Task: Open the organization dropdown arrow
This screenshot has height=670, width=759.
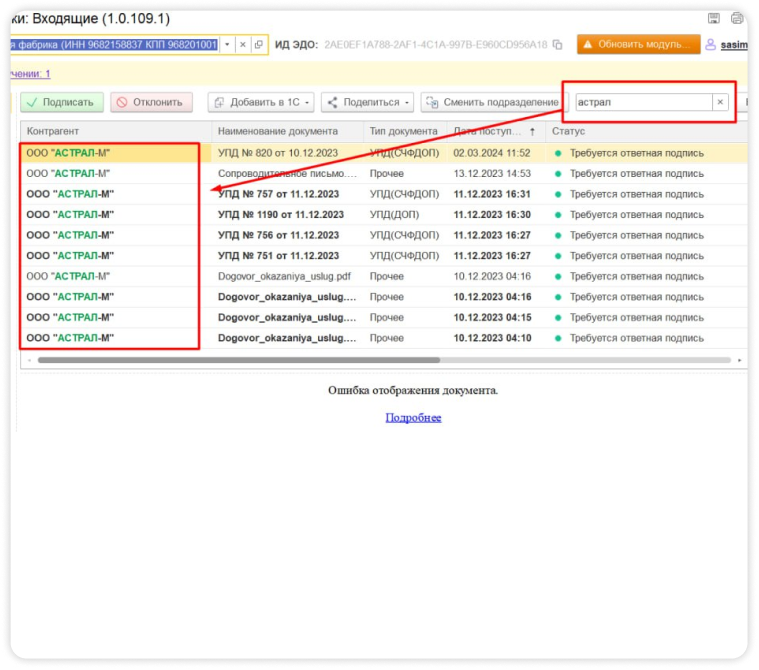Action: [227, 45]
